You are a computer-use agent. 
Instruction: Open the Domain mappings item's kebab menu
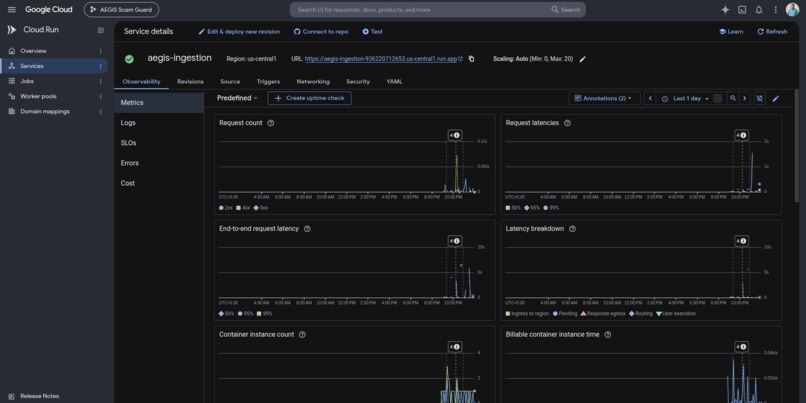pyautogui.click(x=101, y=112)
